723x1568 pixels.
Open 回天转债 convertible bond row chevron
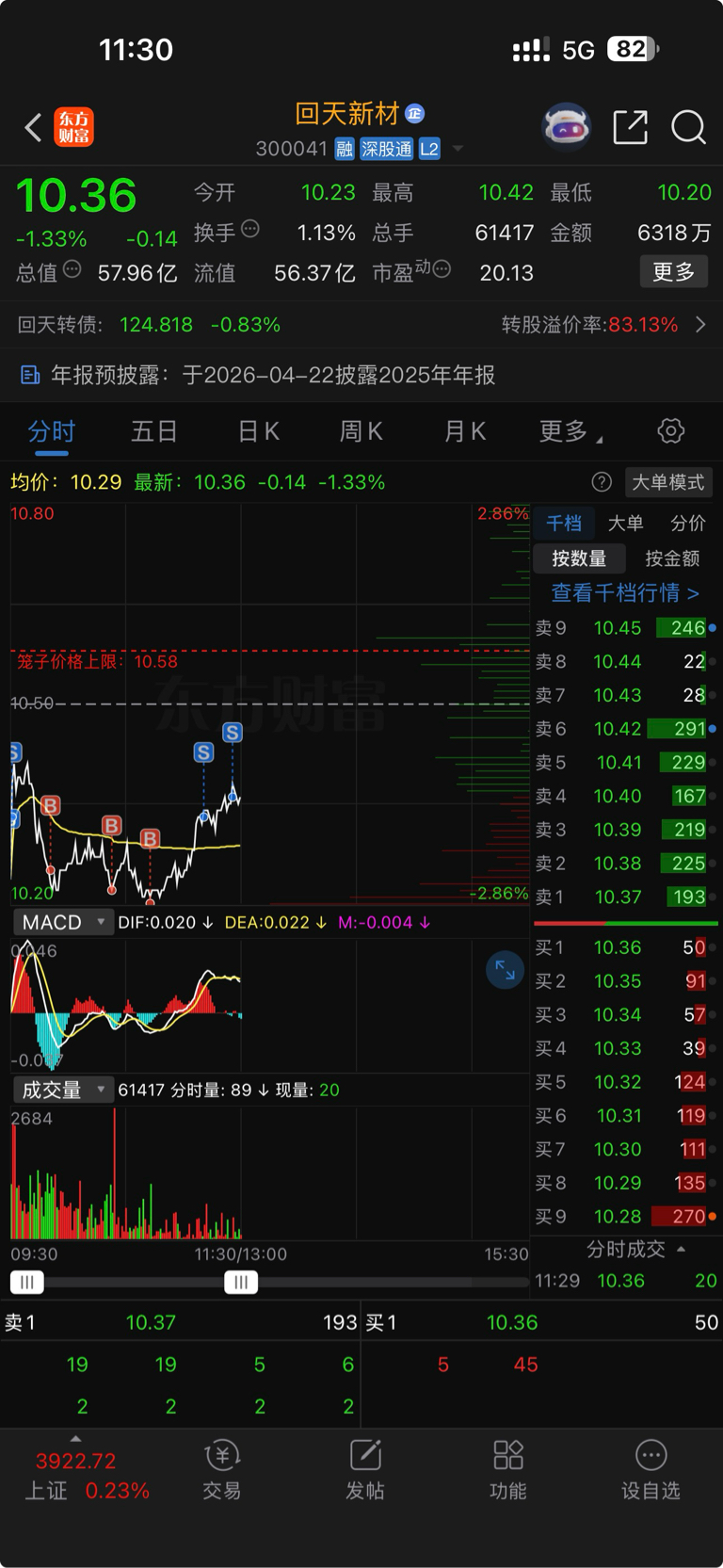click(700, 325)
